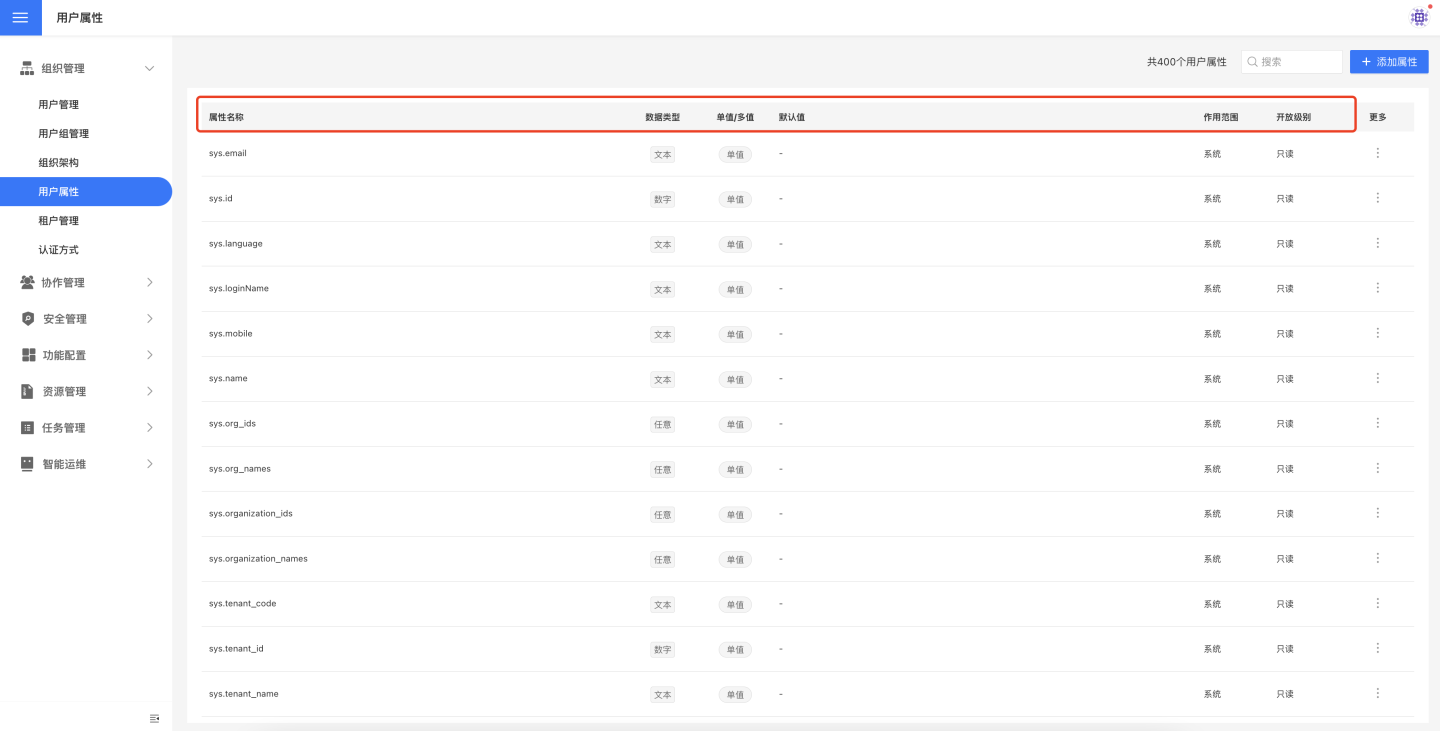Click the 搜索 search input field

pos(1298,62)
